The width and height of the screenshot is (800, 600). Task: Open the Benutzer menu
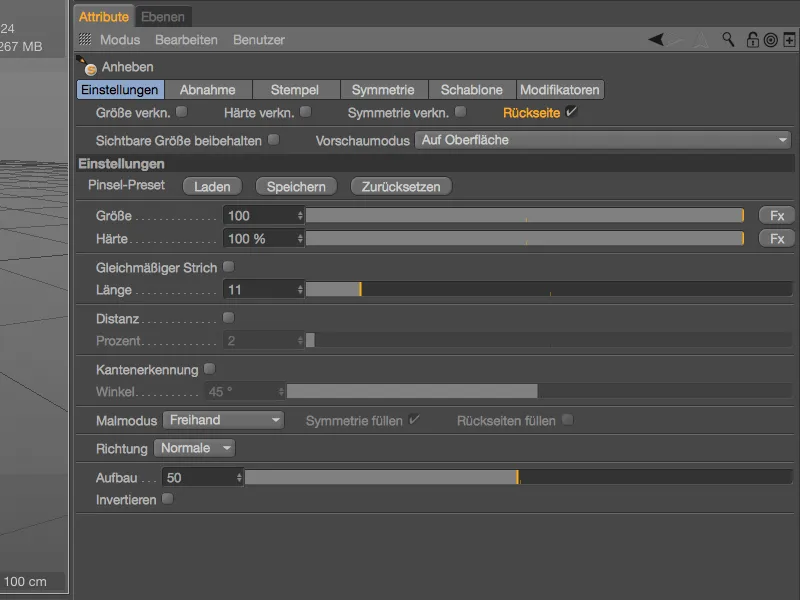[259, 40]
